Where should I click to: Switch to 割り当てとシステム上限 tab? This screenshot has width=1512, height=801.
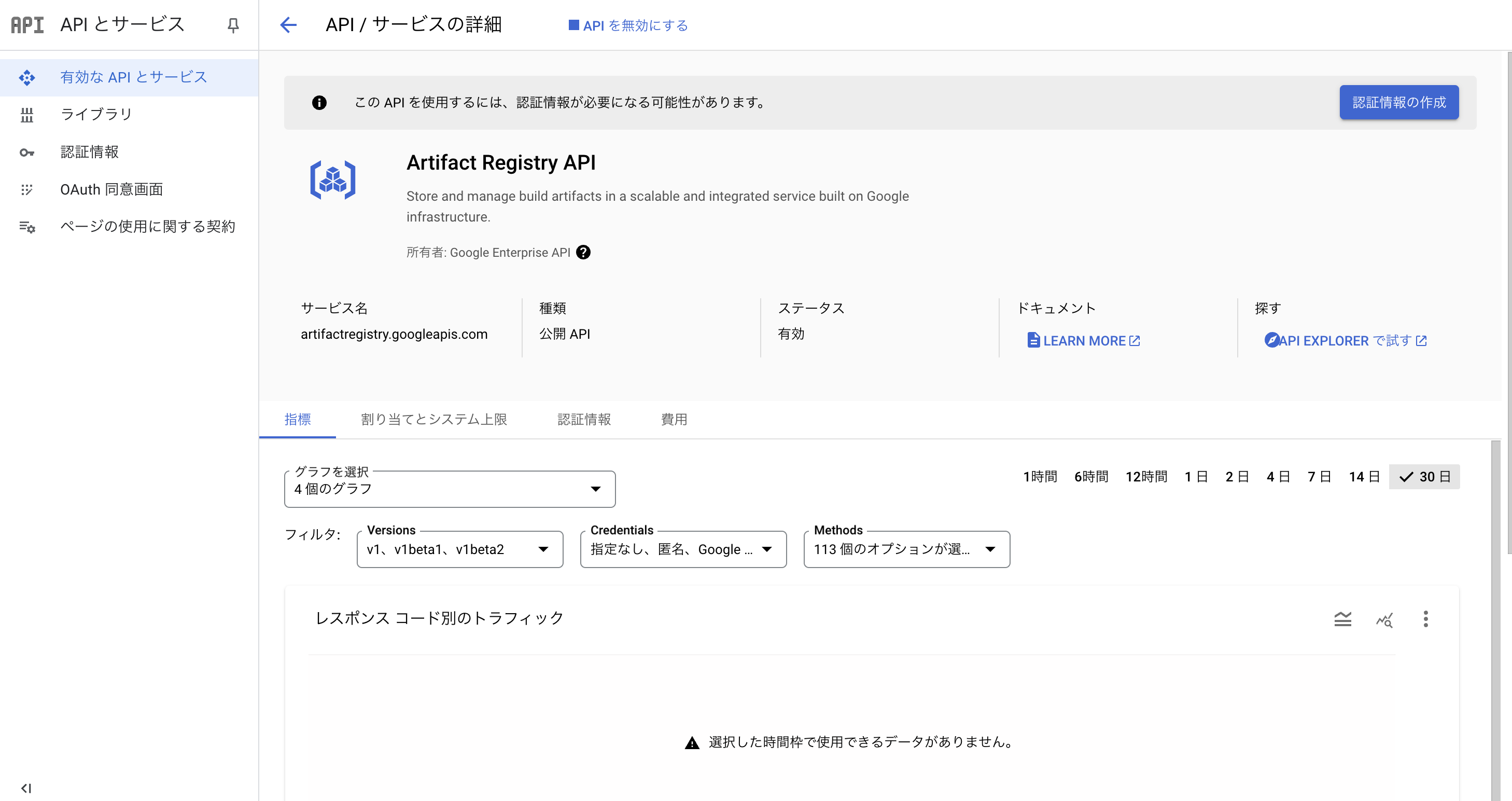point(434,419)
